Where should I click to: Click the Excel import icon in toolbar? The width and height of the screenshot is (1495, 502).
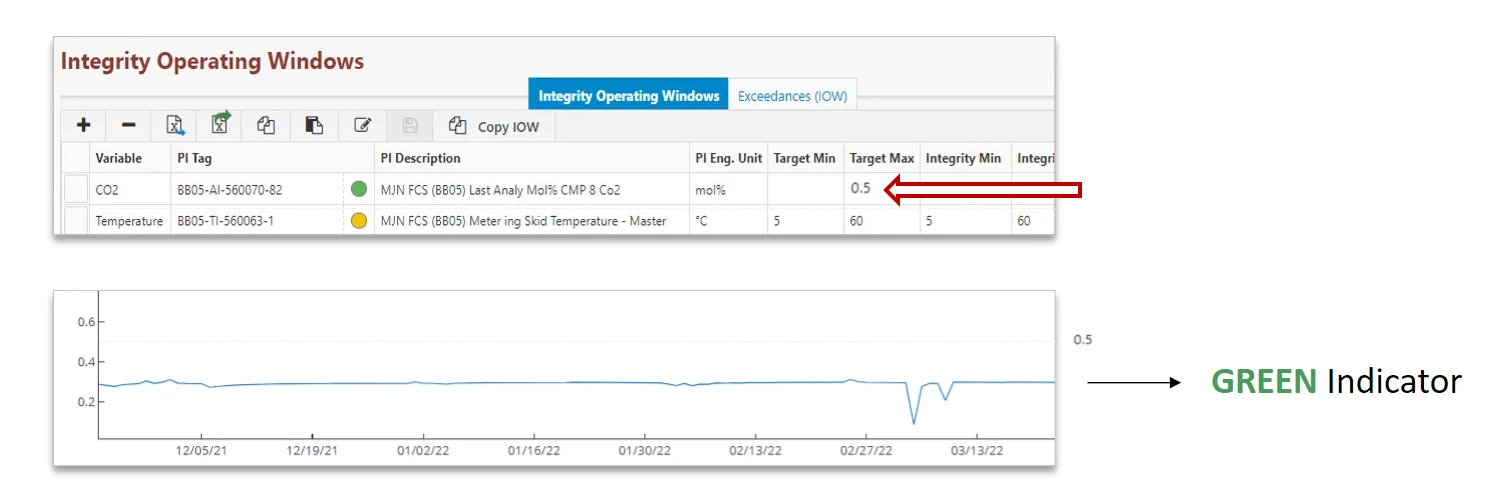(x=175, y=125)
